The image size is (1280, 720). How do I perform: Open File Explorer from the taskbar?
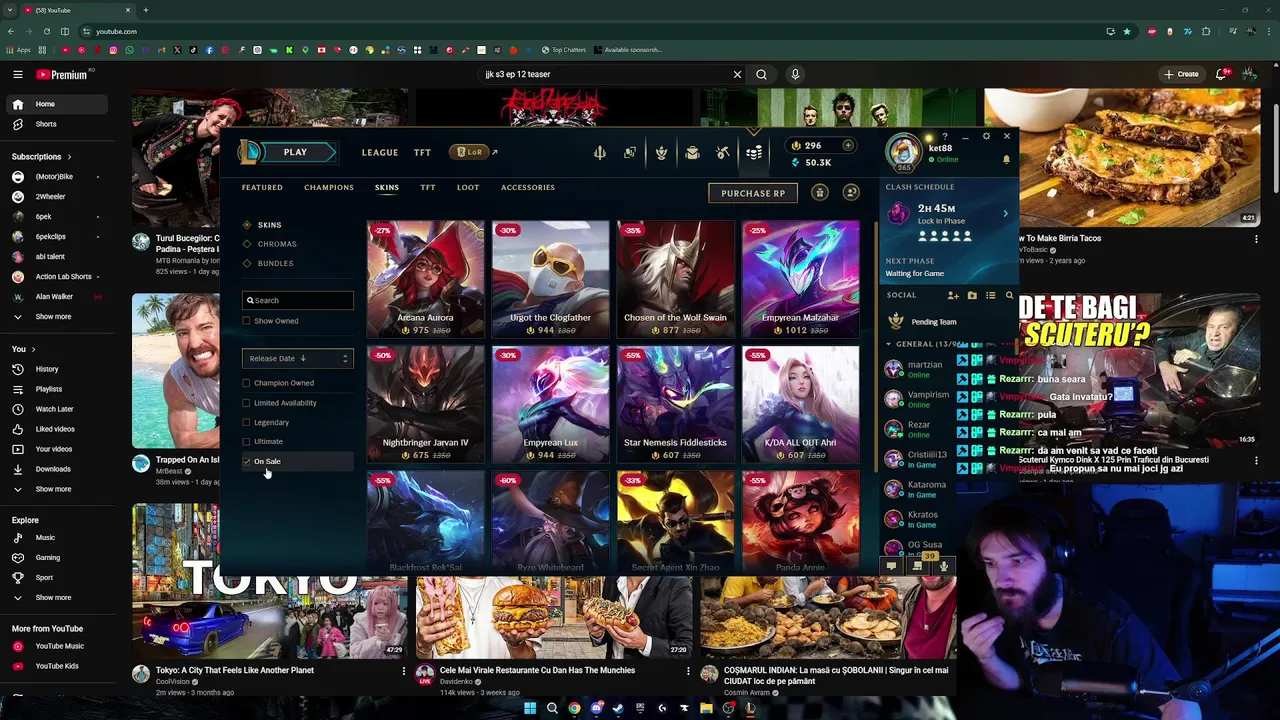[706, 708]
